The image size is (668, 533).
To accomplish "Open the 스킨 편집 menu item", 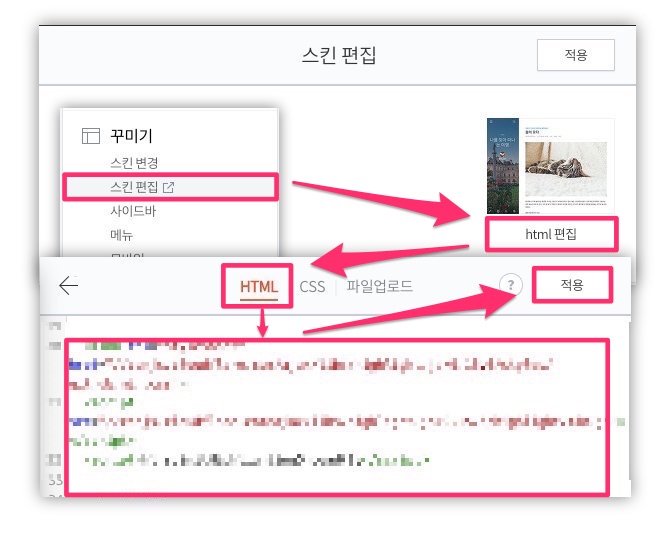I will coord(170,187).
